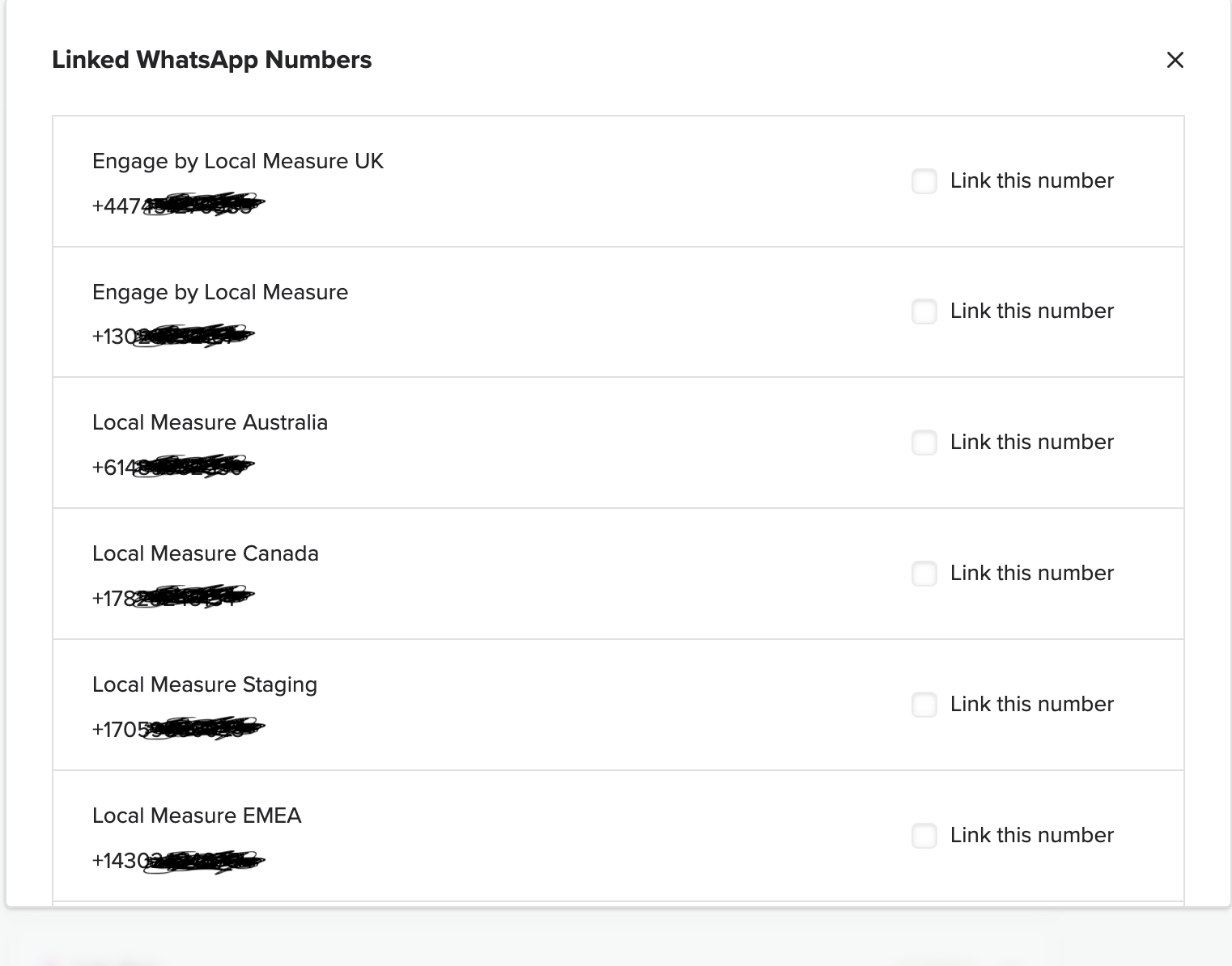Click "Link this number" text for Staging
1232x966 pixels.
tap(1031, 704)
